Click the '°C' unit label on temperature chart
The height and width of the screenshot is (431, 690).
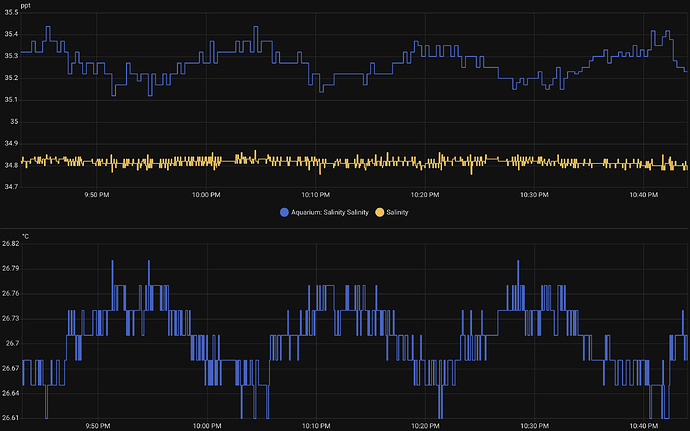26,236
